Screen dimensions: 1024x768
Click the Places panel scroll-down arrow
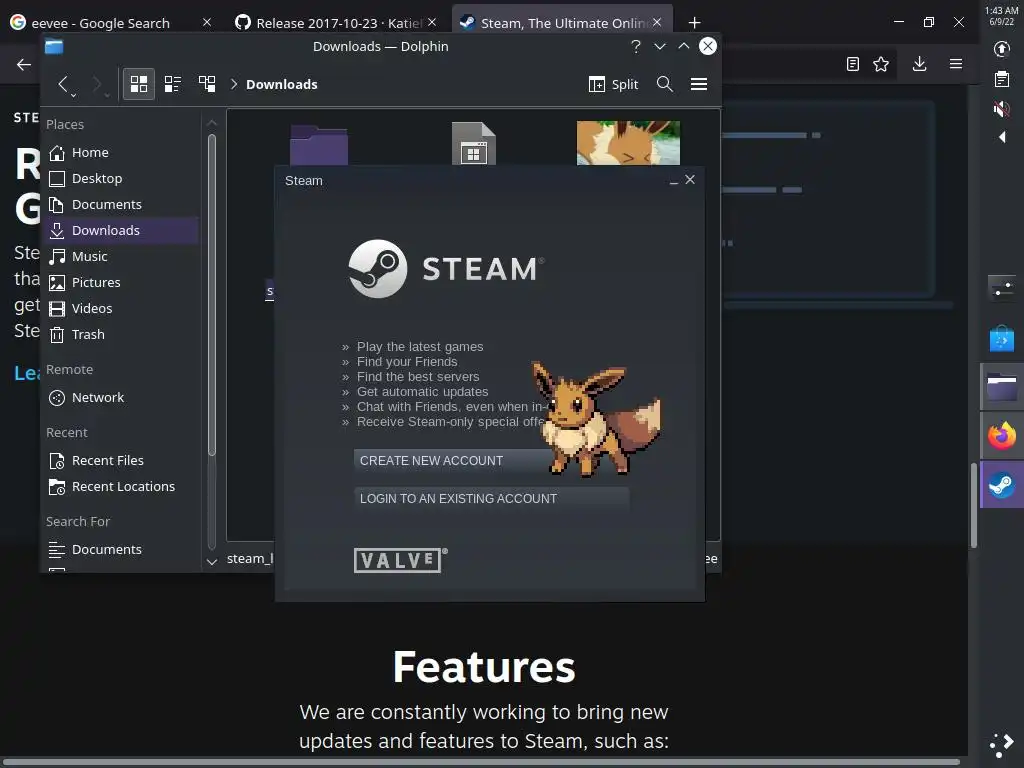point(212,561)
